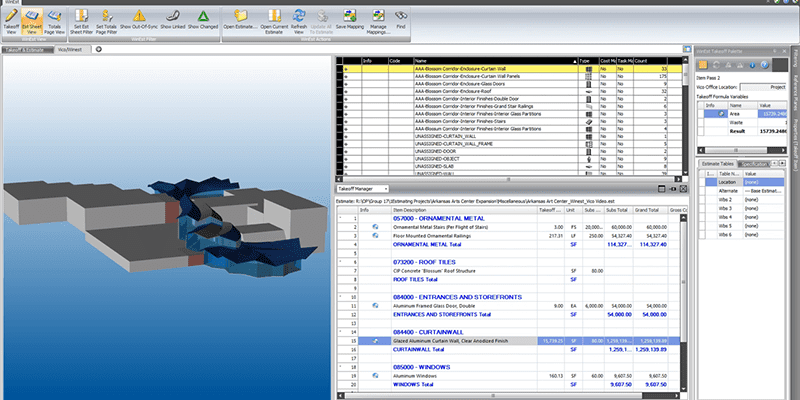Select the Estimate Tables tab
Image resolution: width=800 pixels, height=400 pixels.
pos(719,163)
